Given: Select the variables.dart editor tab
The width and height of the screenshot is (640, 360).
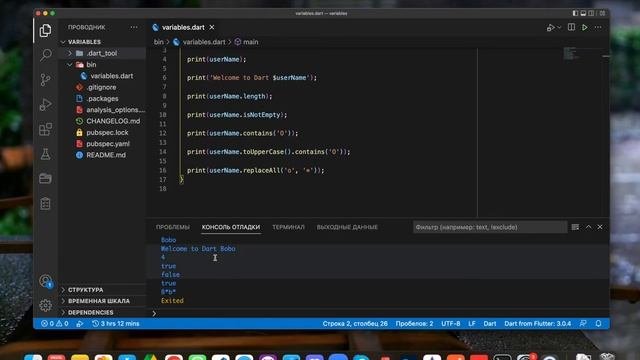Looking at the screenshot, I should point(183,27).
